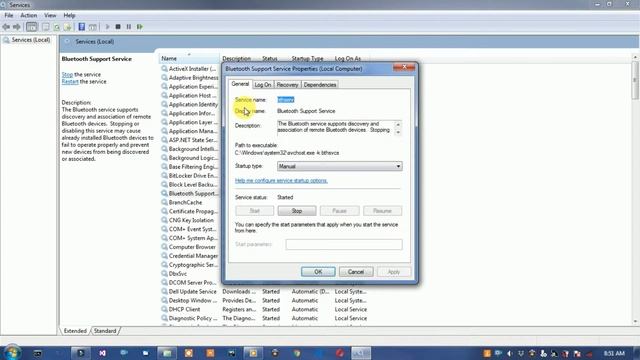Open the Startup type dropdown
The width and height of the screenshot is (640, 360).
(340, 166)
